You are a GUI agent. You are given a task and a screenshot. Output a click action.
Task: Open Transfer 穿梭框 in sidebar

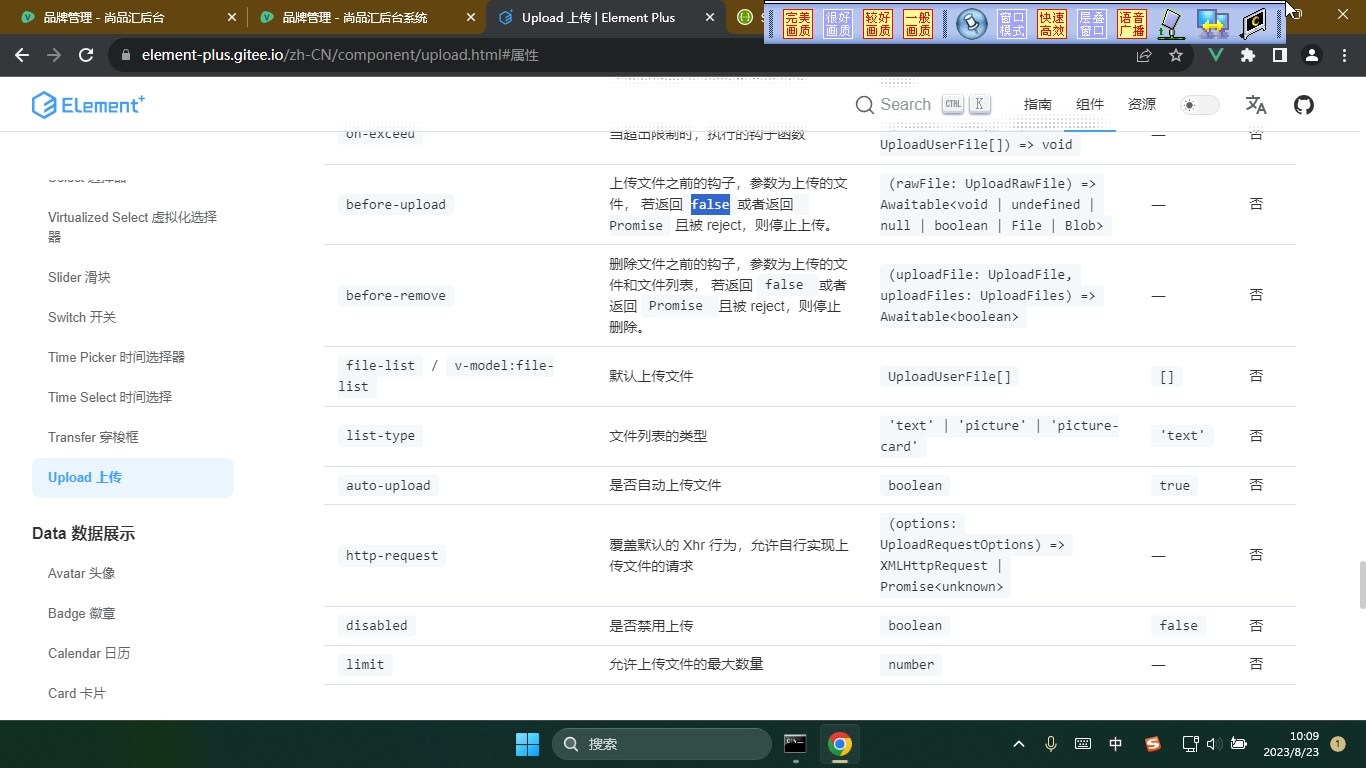click(93, 437)
